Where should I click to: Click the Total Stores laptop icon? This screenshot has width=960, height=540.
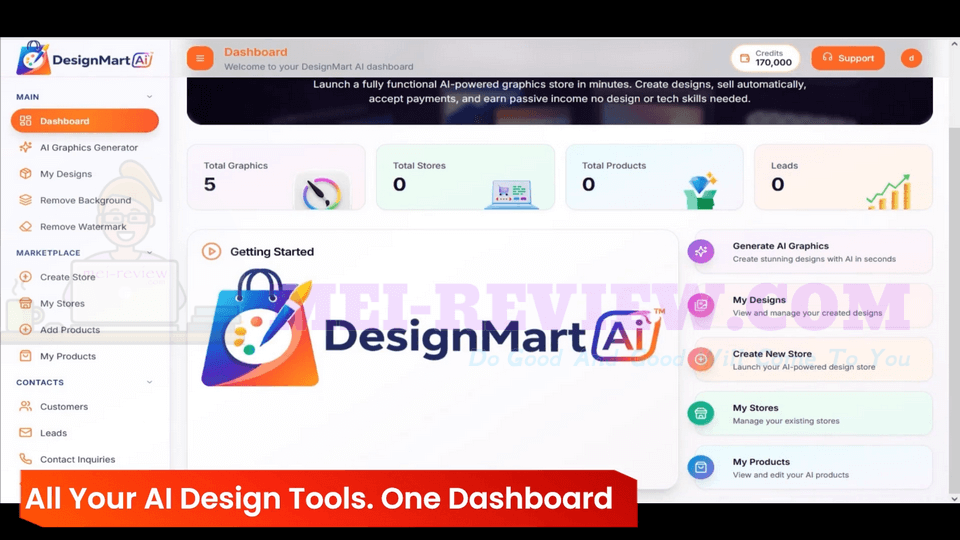(512, 194)
